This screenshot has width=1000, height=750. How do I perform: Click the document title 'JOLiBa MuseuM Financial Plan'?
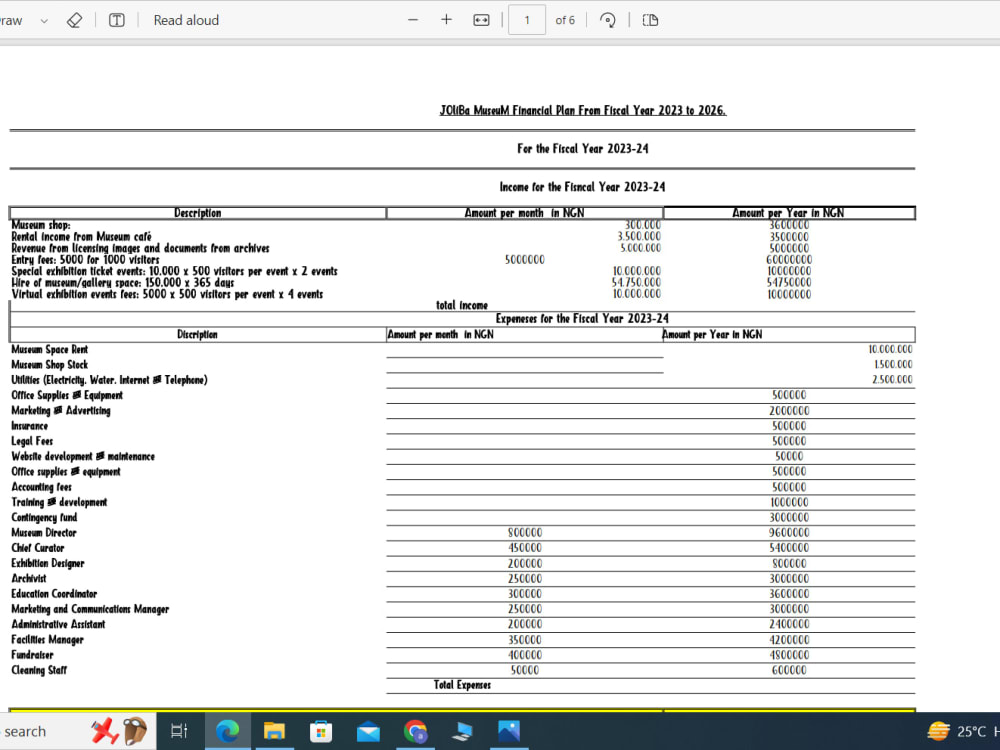(x=583, y=110)
